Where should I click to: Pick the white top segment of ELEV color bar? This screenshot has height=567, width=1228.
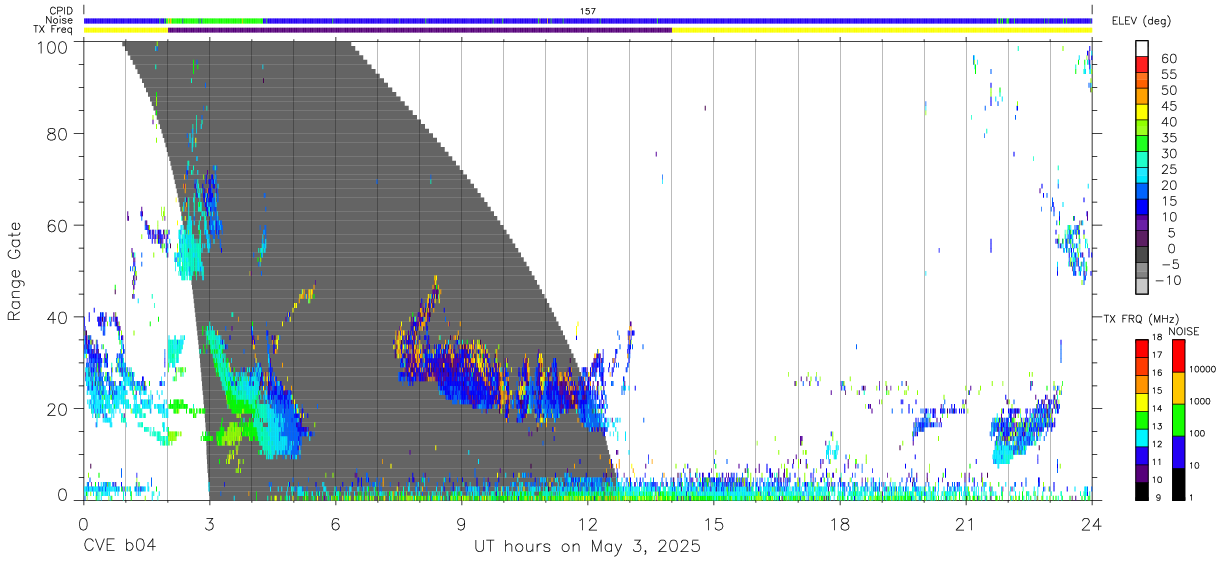pyautogui.click(x=1142, y=49)
